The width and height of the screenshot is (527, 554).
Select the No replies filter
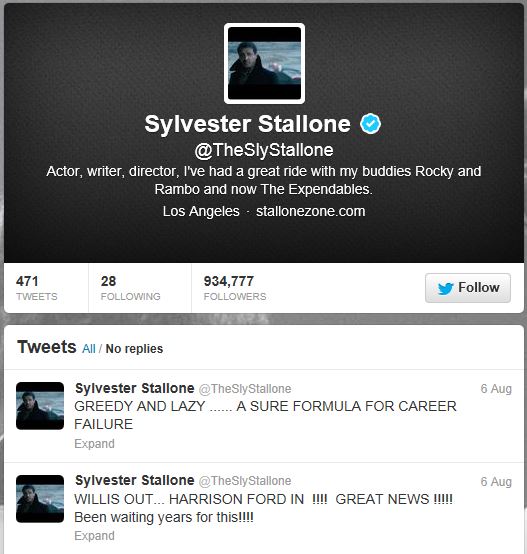(134, 349)
